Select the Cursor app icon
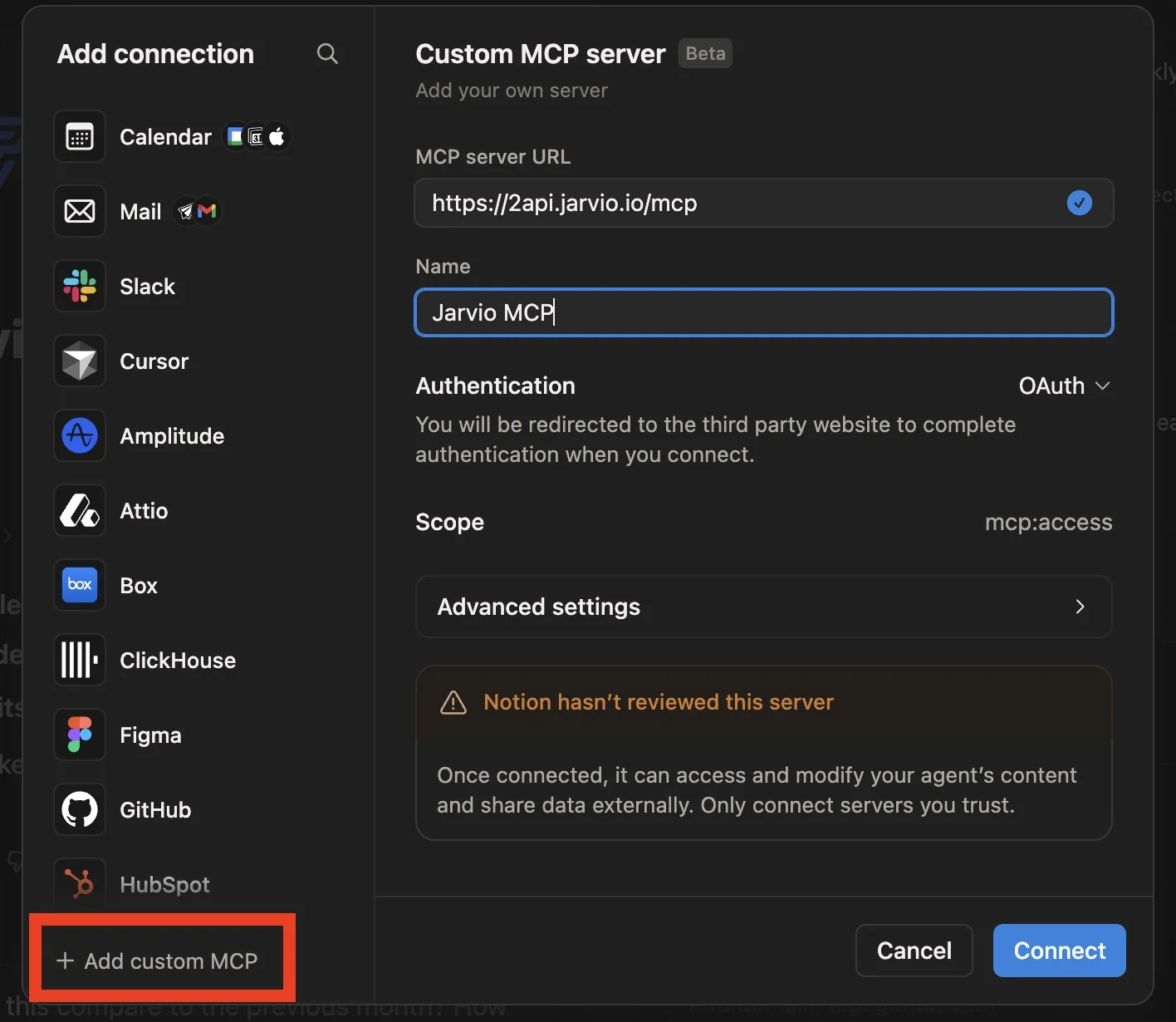Viewport: 1176px width, 1022px height. (80, 361)
